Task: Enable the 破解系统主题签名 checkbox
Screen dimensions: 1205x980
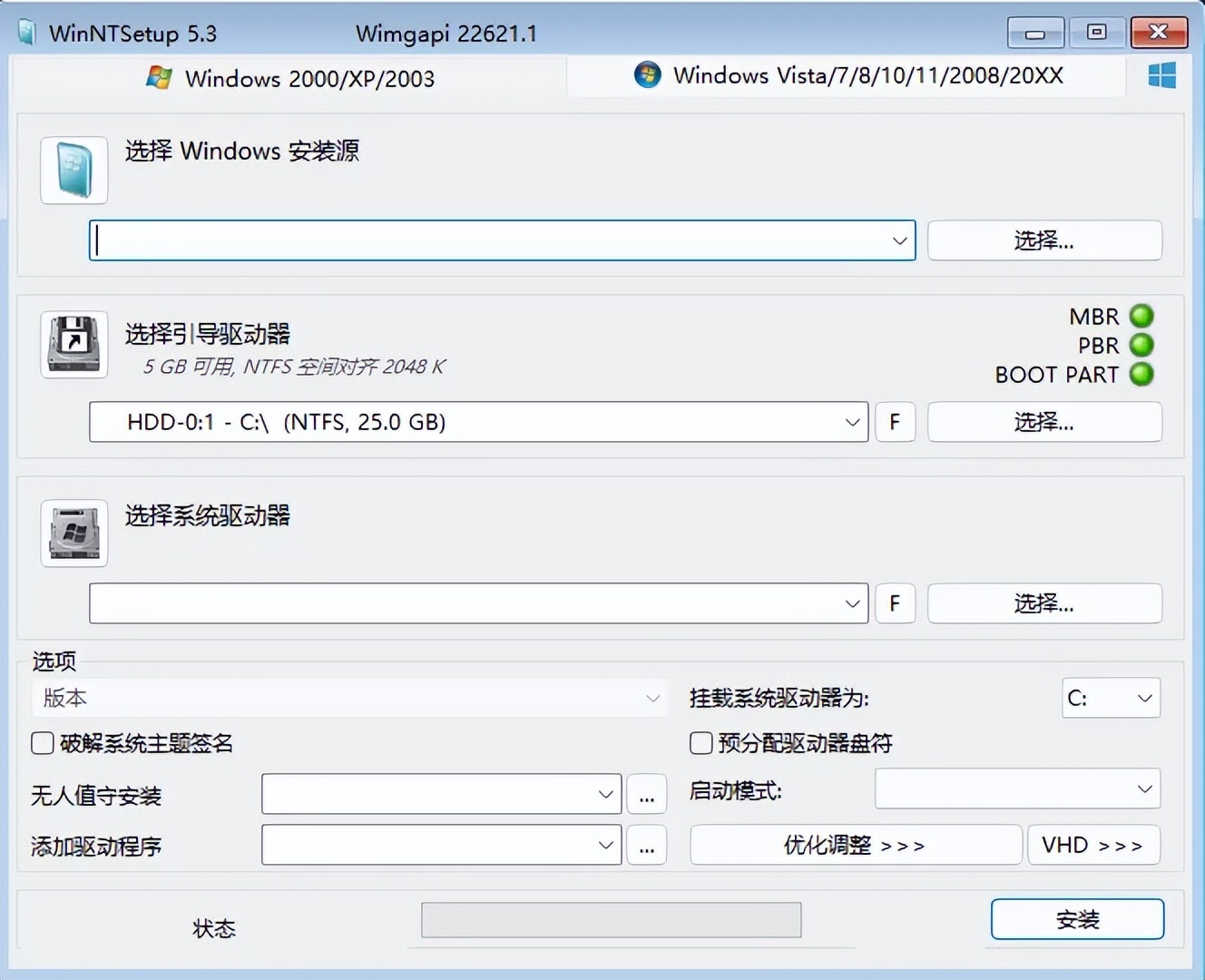Action: coord(42,743)
